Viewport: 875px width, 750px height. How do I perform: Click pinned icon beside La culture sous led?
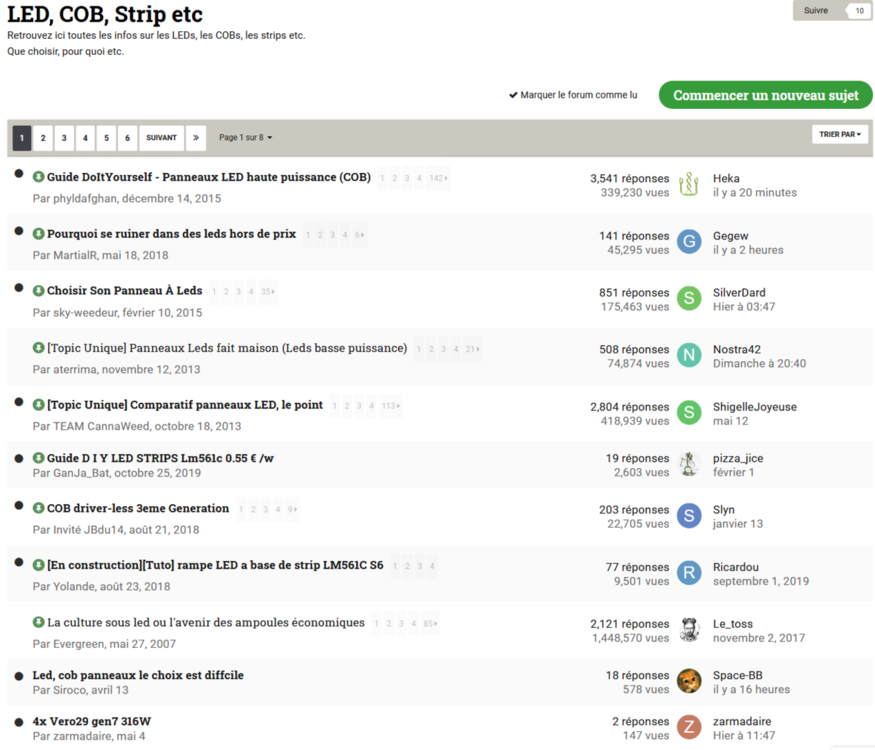[x=38, y=622]
